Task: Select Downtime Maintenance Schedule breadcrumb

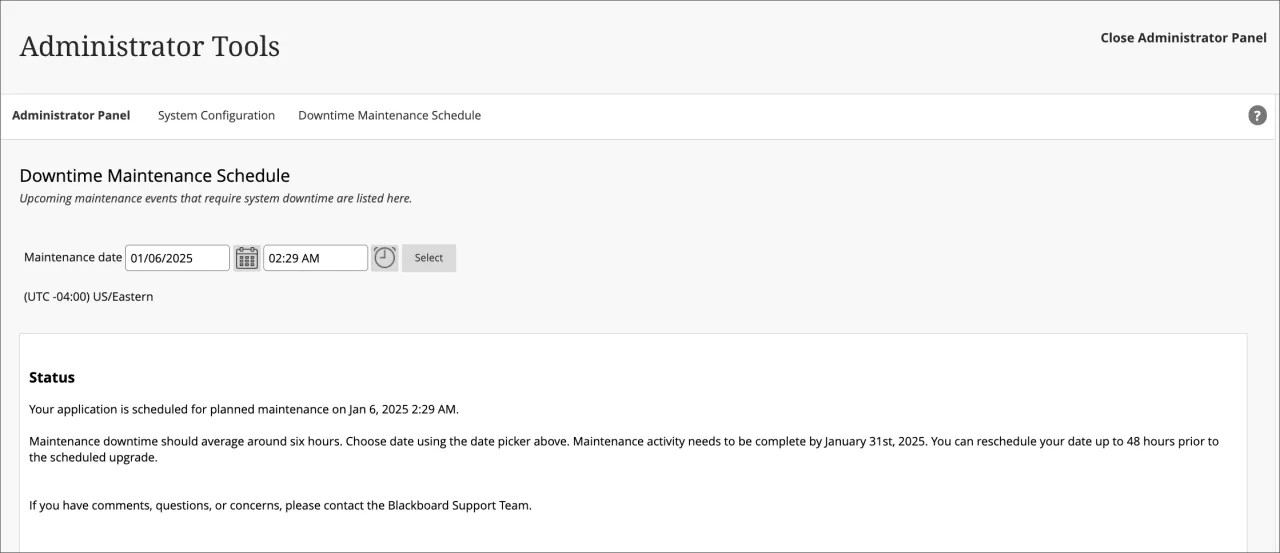Action: click(x=389, y=116)
